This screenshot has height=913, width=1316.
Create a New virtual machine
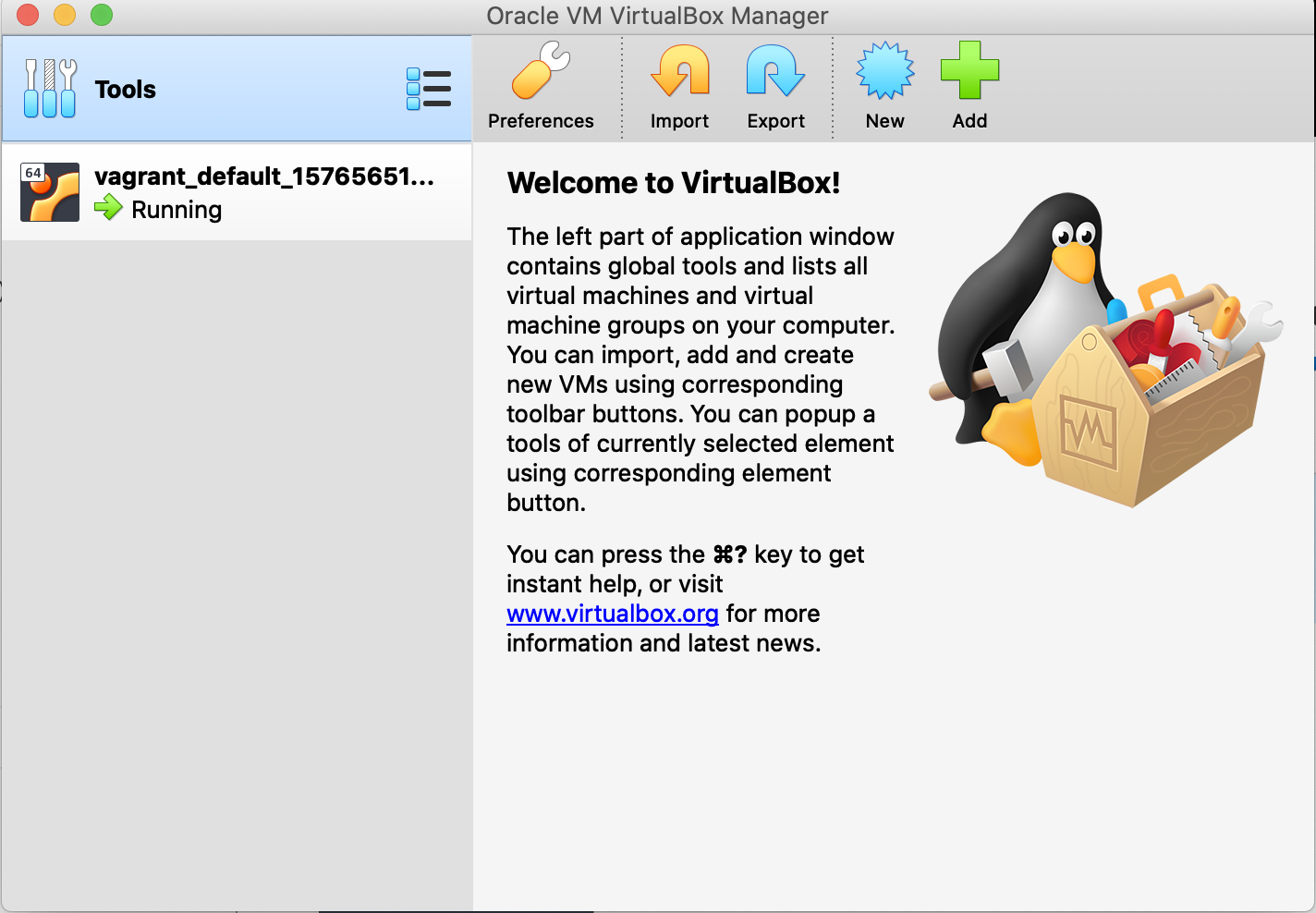coord(884,83)
